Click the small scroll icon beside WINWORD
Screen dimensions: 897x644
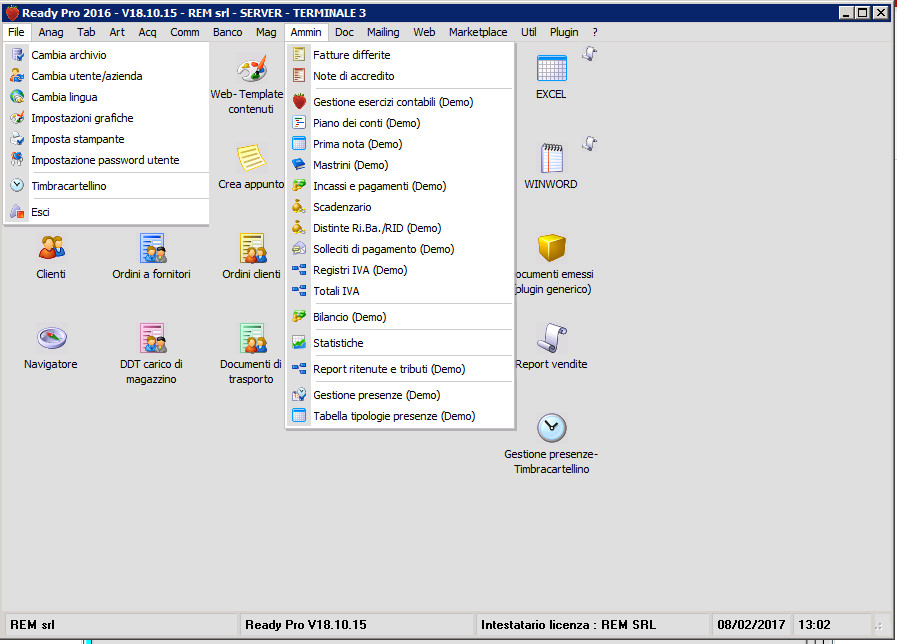coord(589,144)
